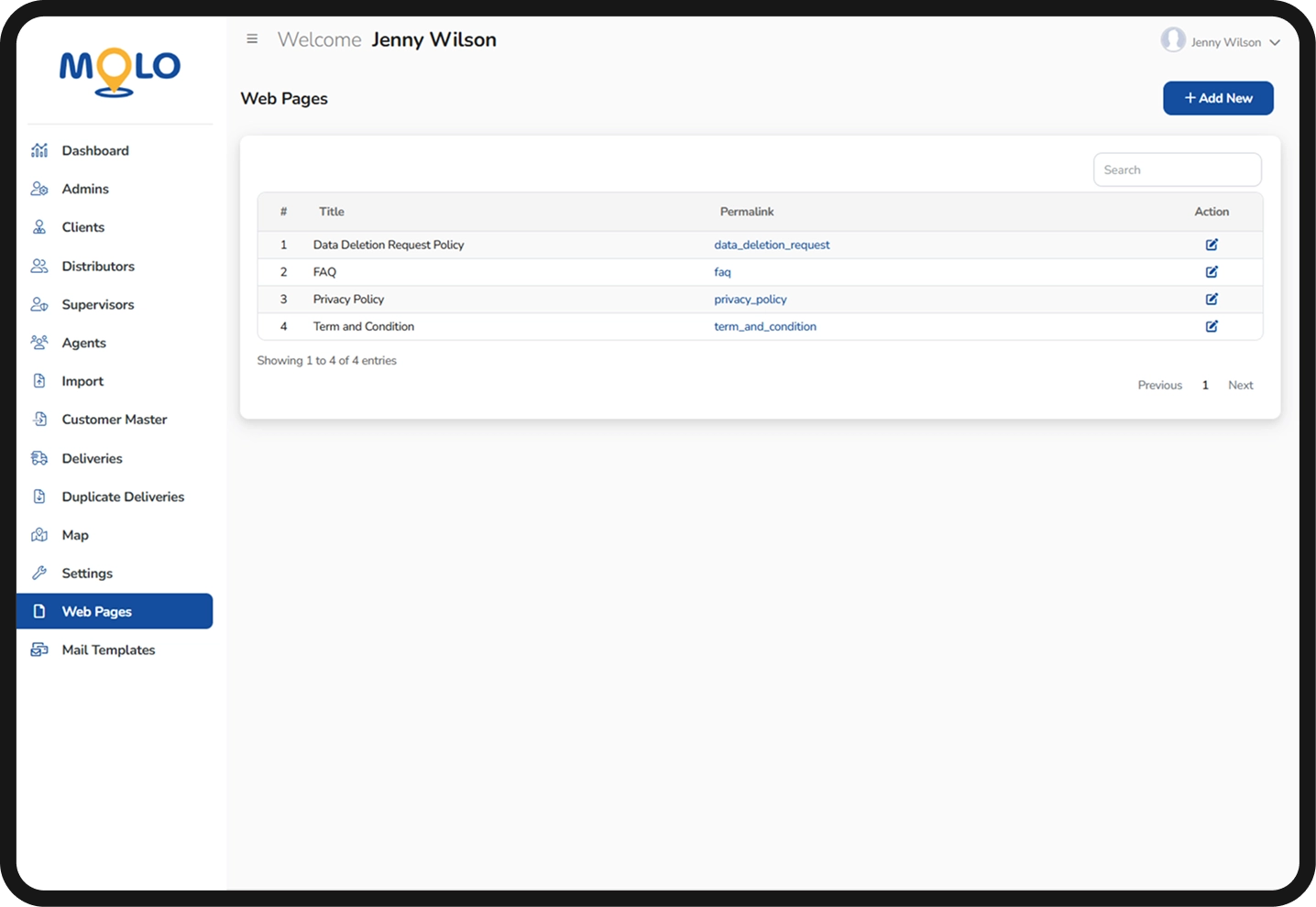
Task: Edit the Privacy Policy page entry
Action: tap(1212, 299)
